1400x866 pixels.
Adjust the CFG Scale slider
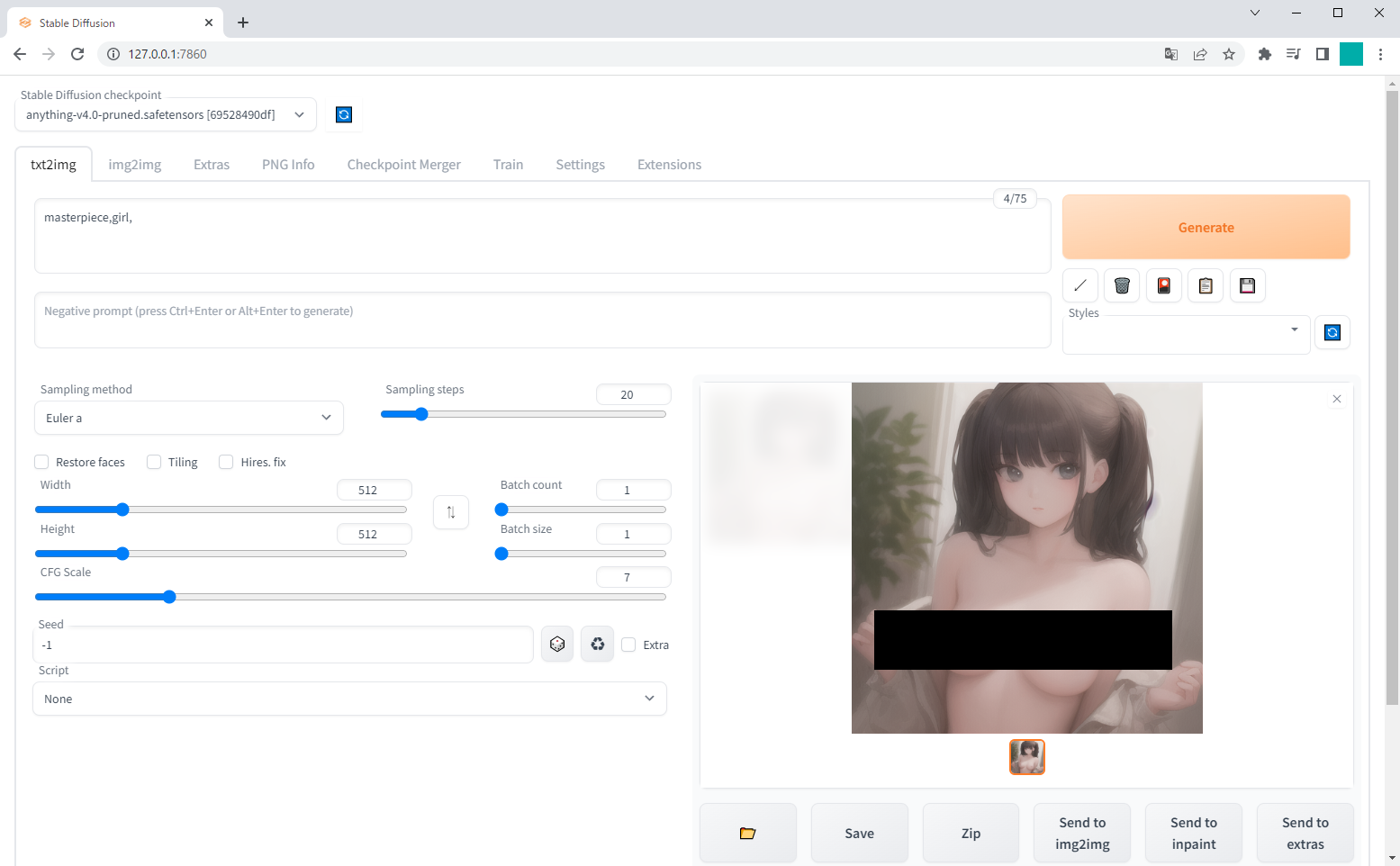[x=350, y=597]
